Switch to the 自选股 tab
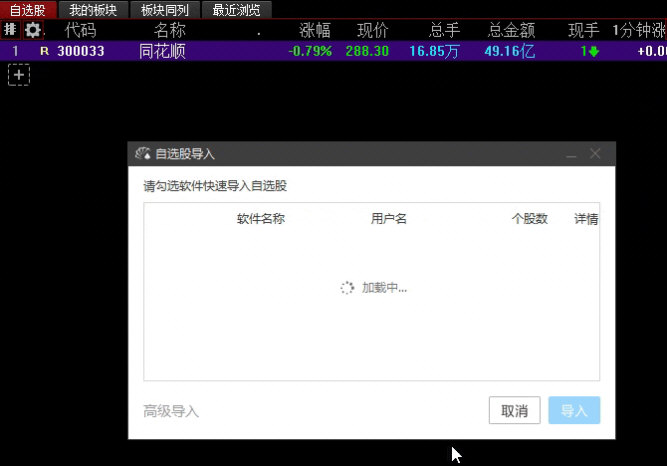This screenshot has width=667, height=466. (x=27, y=10)
